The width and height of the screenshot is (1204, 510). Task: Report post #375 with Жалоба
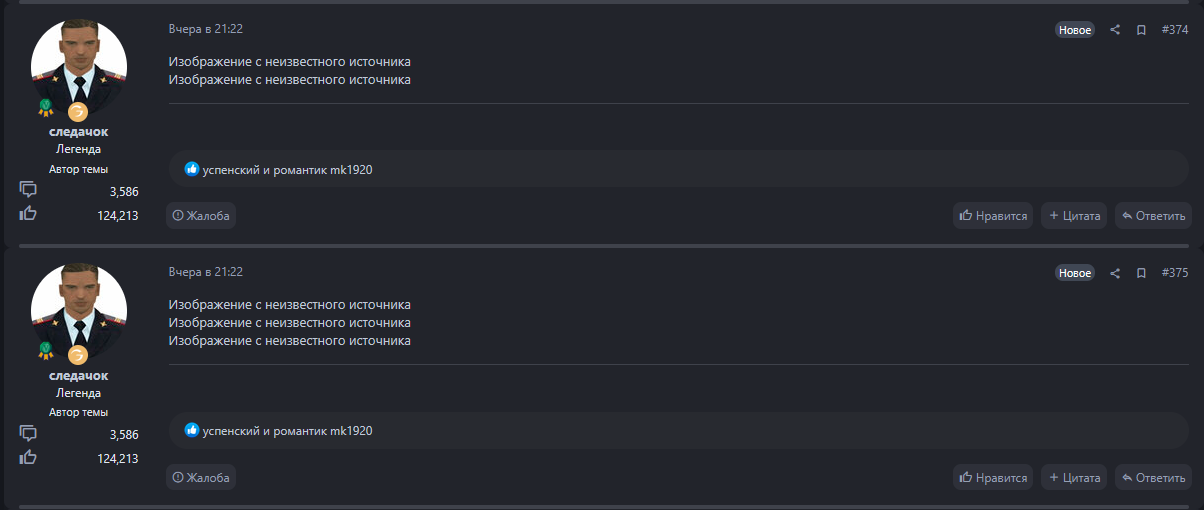[x=201, y=477]
